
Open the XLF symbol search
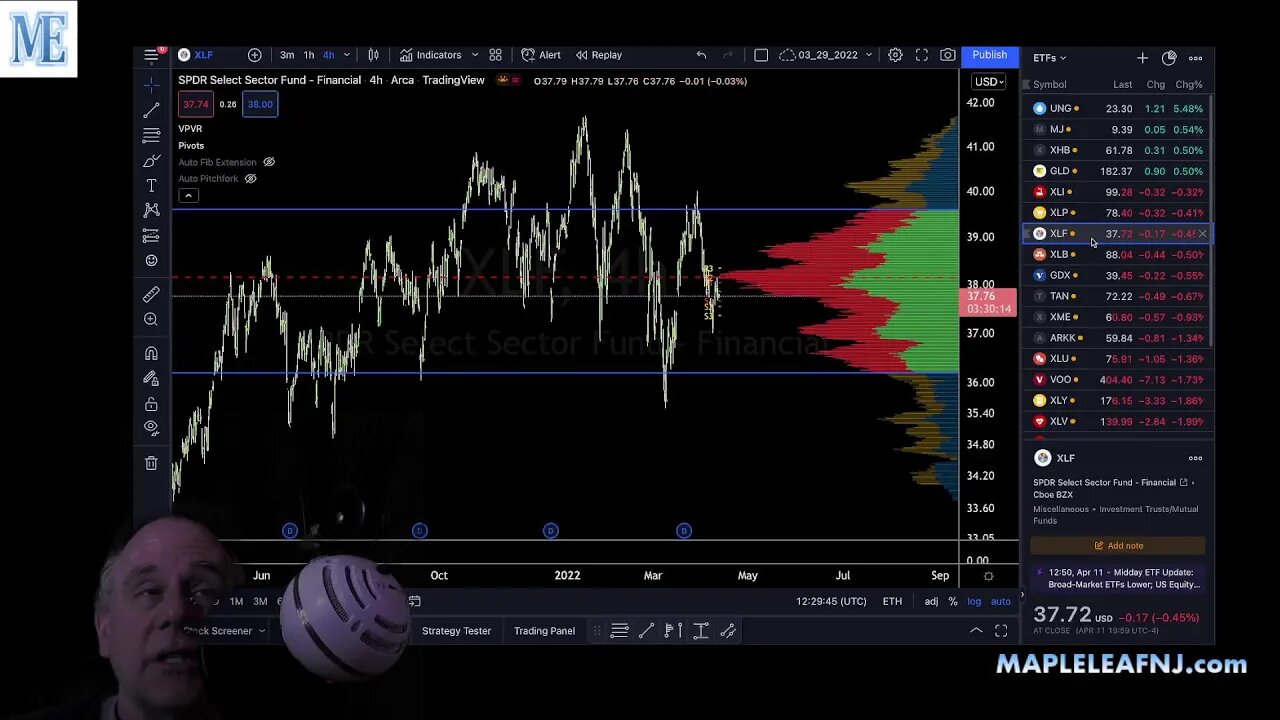[196, 55]
